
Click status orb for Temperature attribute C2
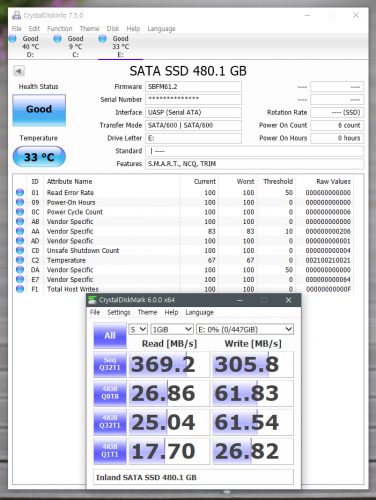click(20, 260)
